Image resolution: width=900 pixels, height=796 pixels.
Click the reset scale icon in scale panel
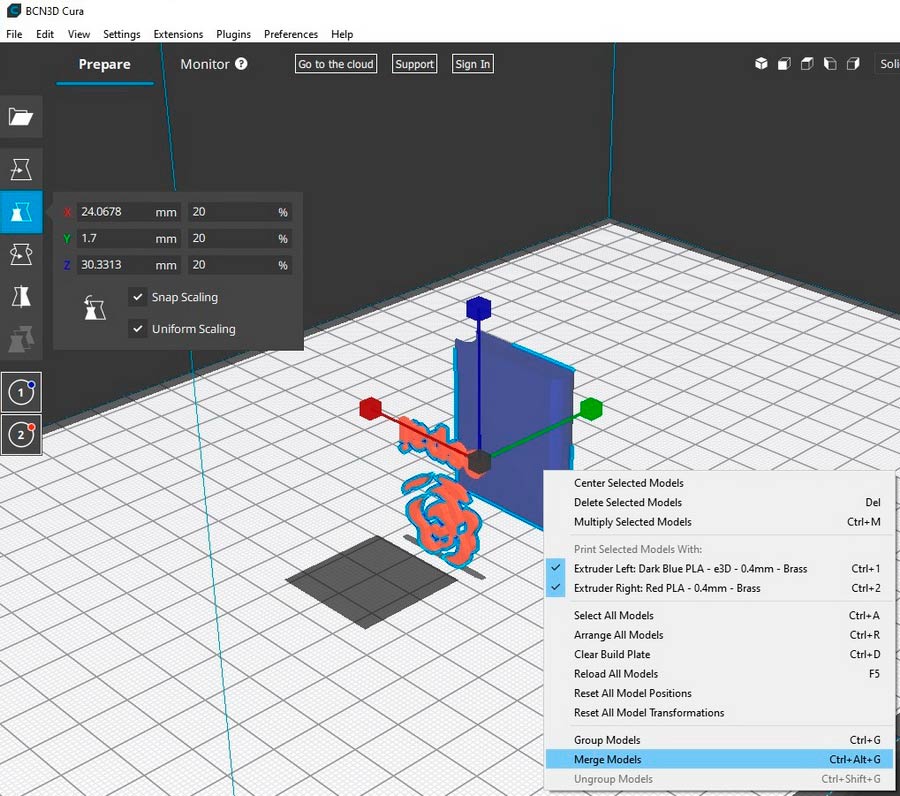[94, 309]
